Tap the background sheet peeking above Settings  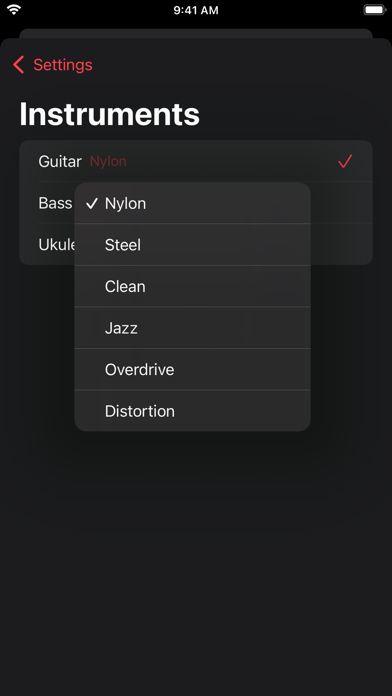pyautogui.click(x=196, y=33)
